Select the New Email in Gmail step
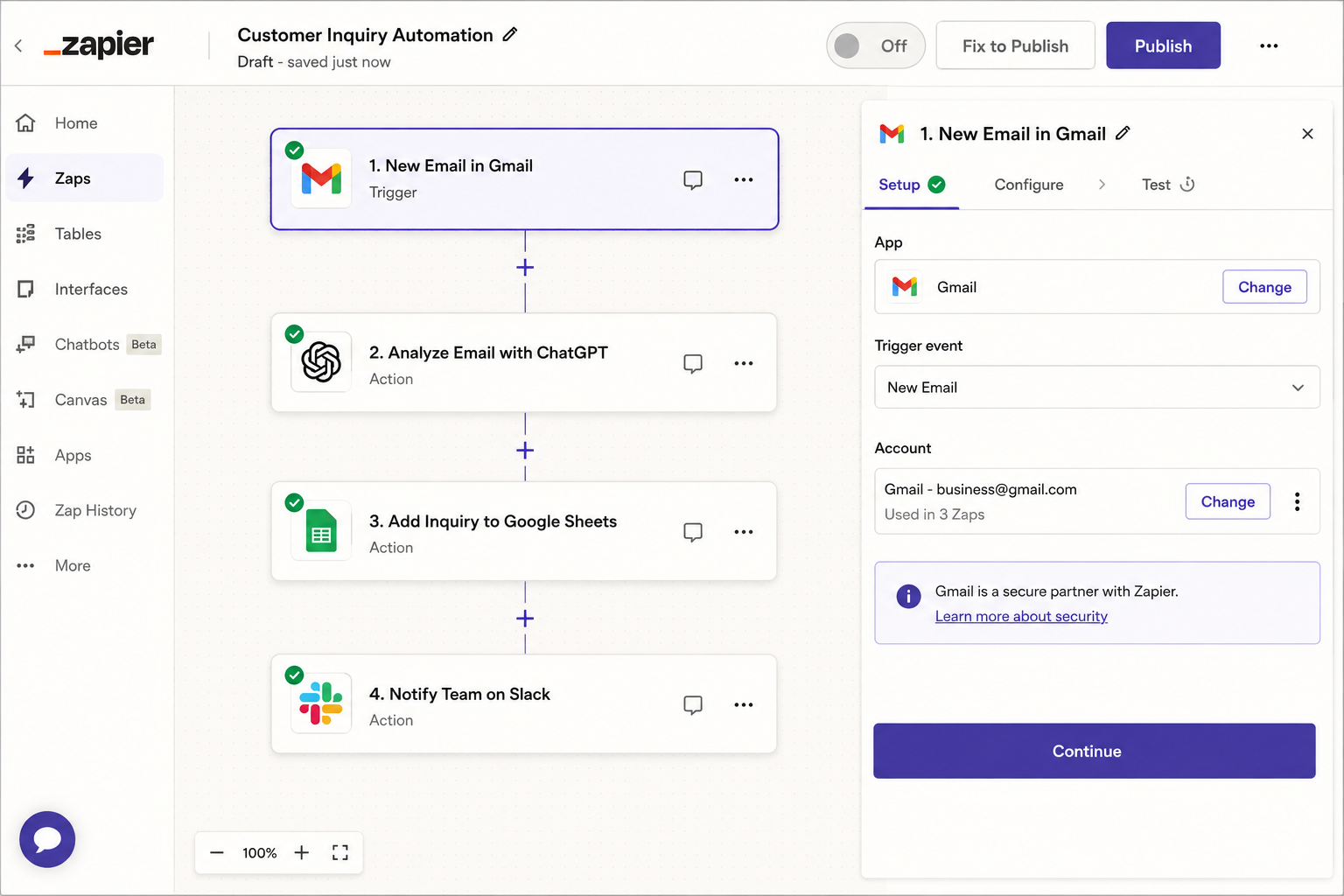 coord(524,179)
